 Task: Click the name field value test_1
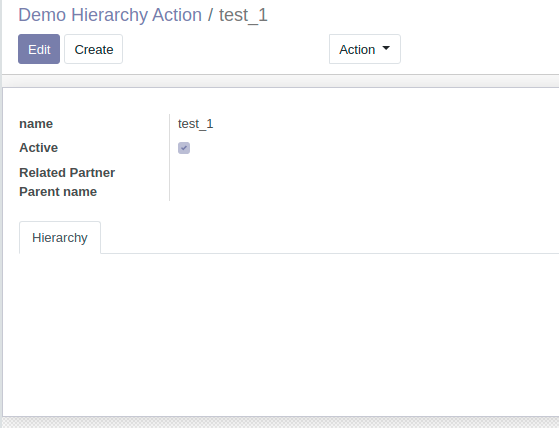195,124
